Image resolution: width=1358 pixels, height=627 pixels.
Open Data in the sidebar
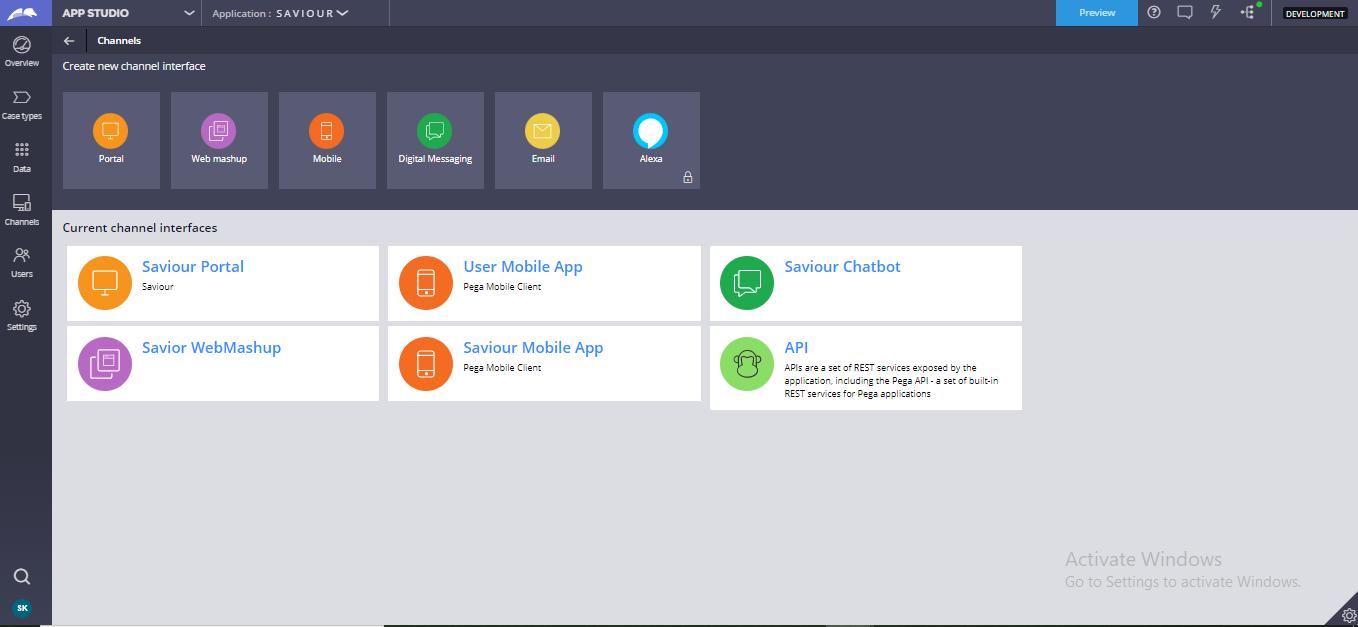[x=22, y=157]
